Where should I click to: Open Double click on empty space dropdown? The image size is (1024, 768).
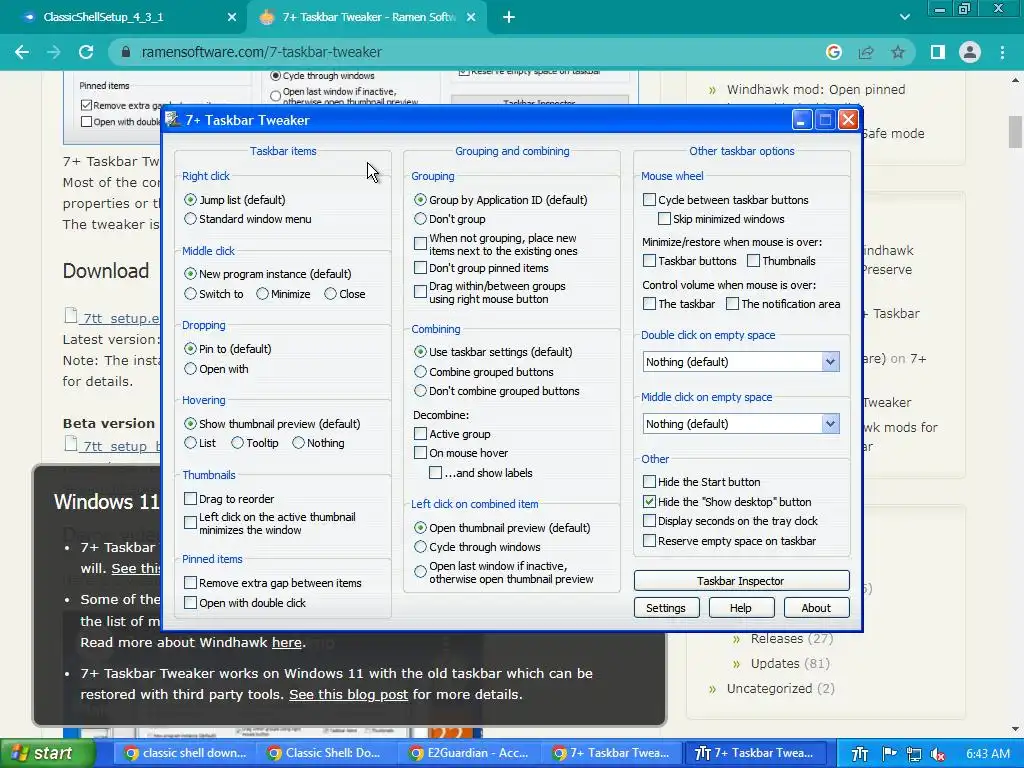741,362
